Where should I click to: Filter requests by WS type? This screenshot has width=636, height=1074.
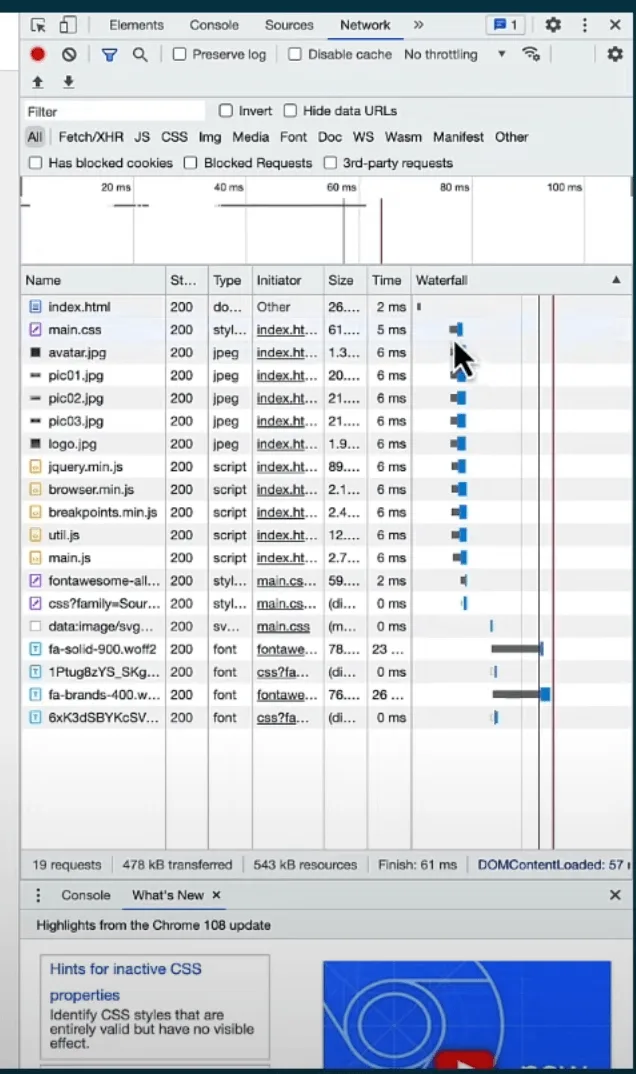click(363, 137)
